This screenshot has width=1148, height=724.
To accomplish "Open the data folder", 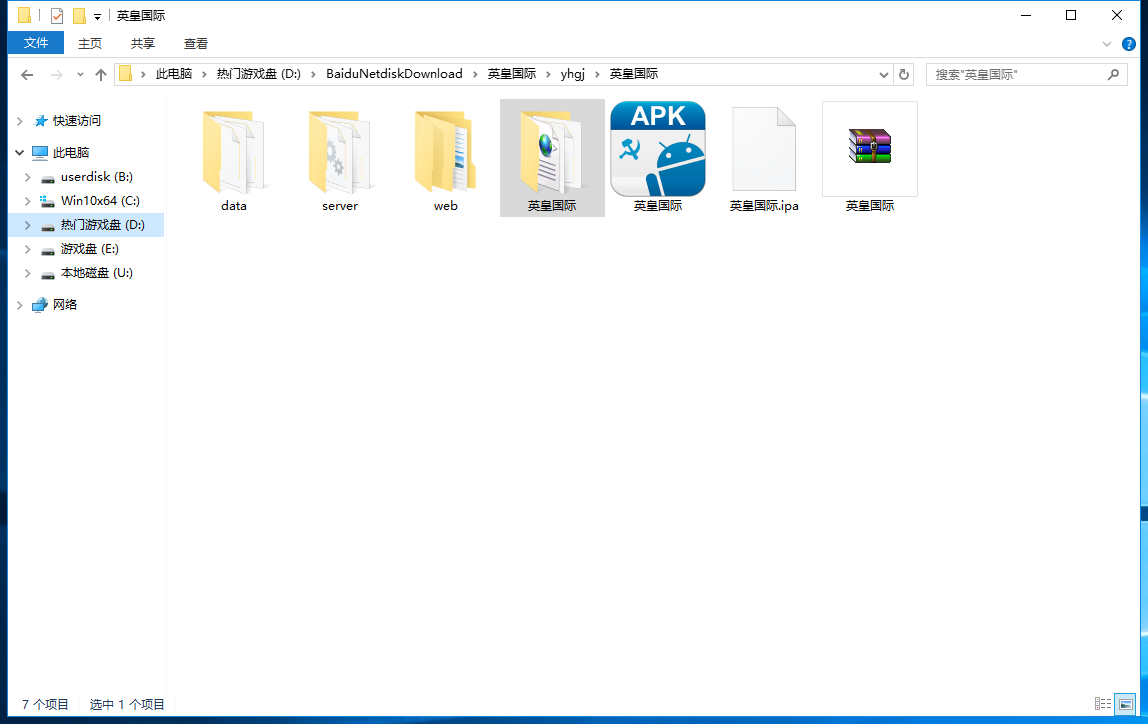I will click(233, 155).
